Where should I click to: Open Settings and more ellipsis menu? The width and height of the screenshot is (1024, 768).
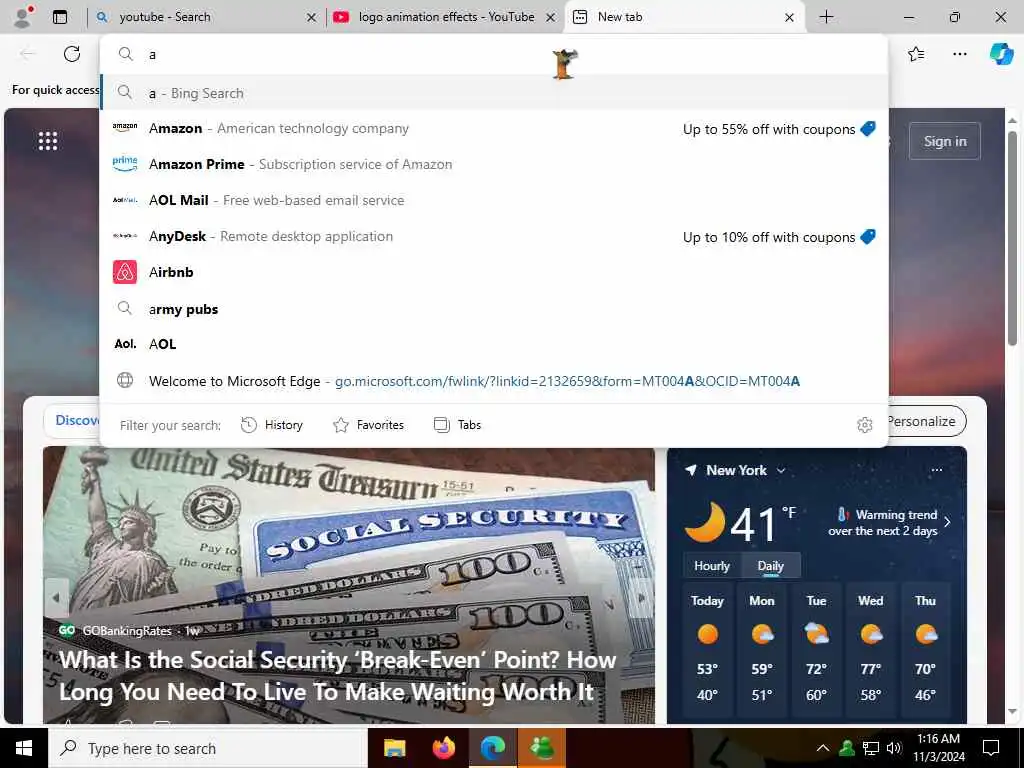pyautogui.click(x=960, y=54)
